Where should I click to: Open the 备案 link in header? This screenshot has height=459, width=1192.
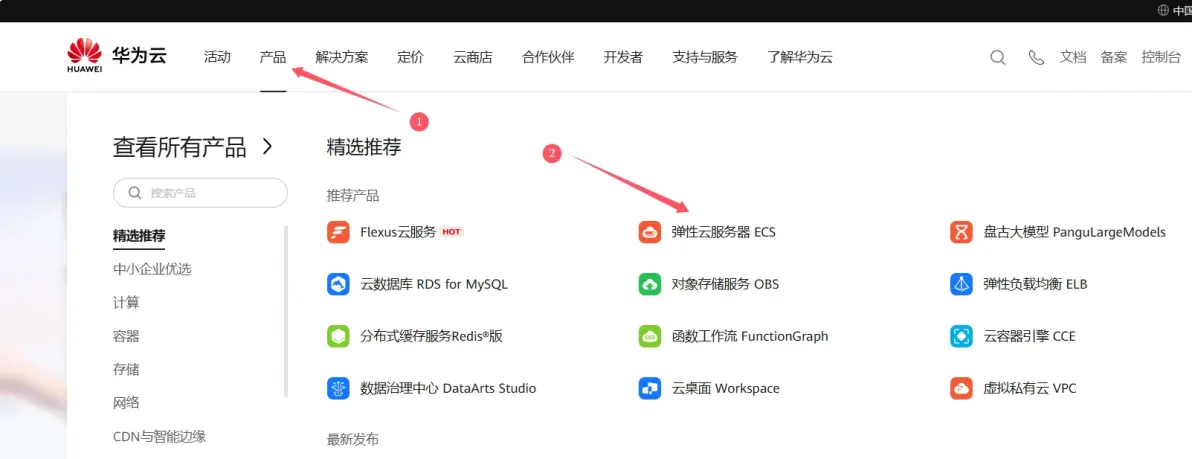[1114, 57]
